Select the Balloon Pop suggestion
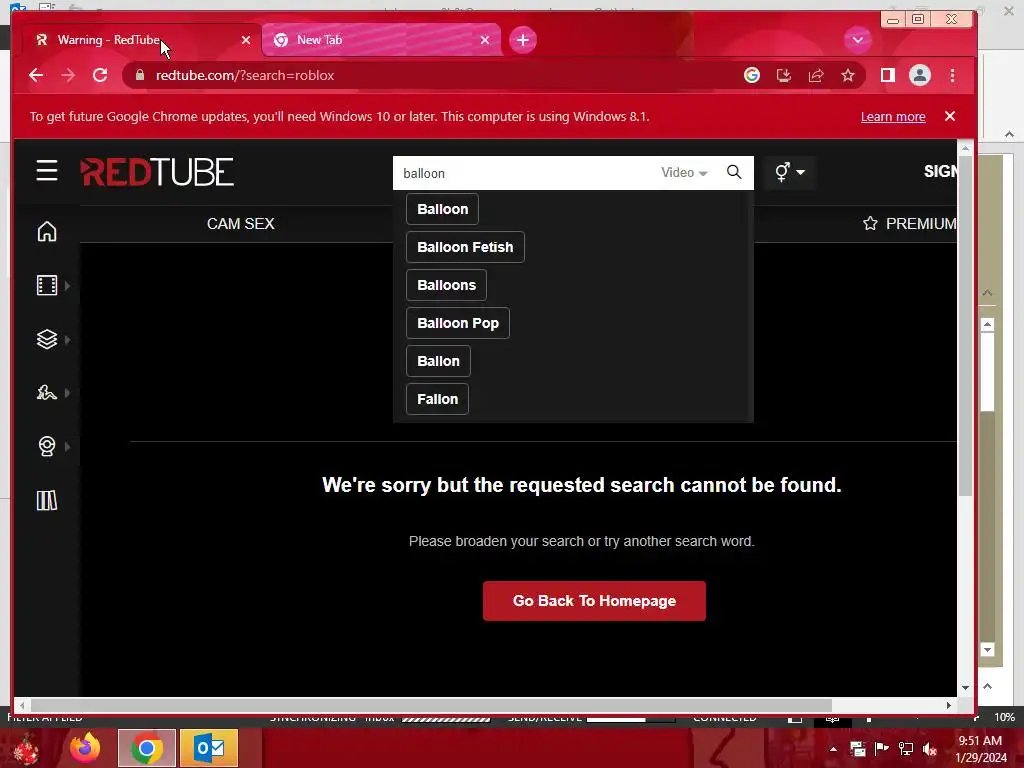 (x=458, y=323)
